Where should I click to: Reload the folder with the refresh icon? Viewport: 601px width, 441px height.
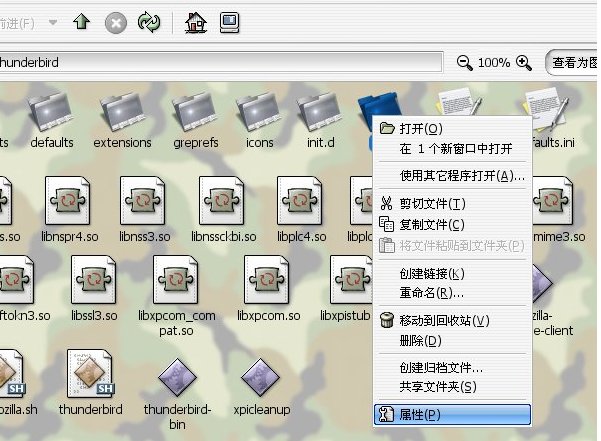pyautogui.click(x=149, y=22)
